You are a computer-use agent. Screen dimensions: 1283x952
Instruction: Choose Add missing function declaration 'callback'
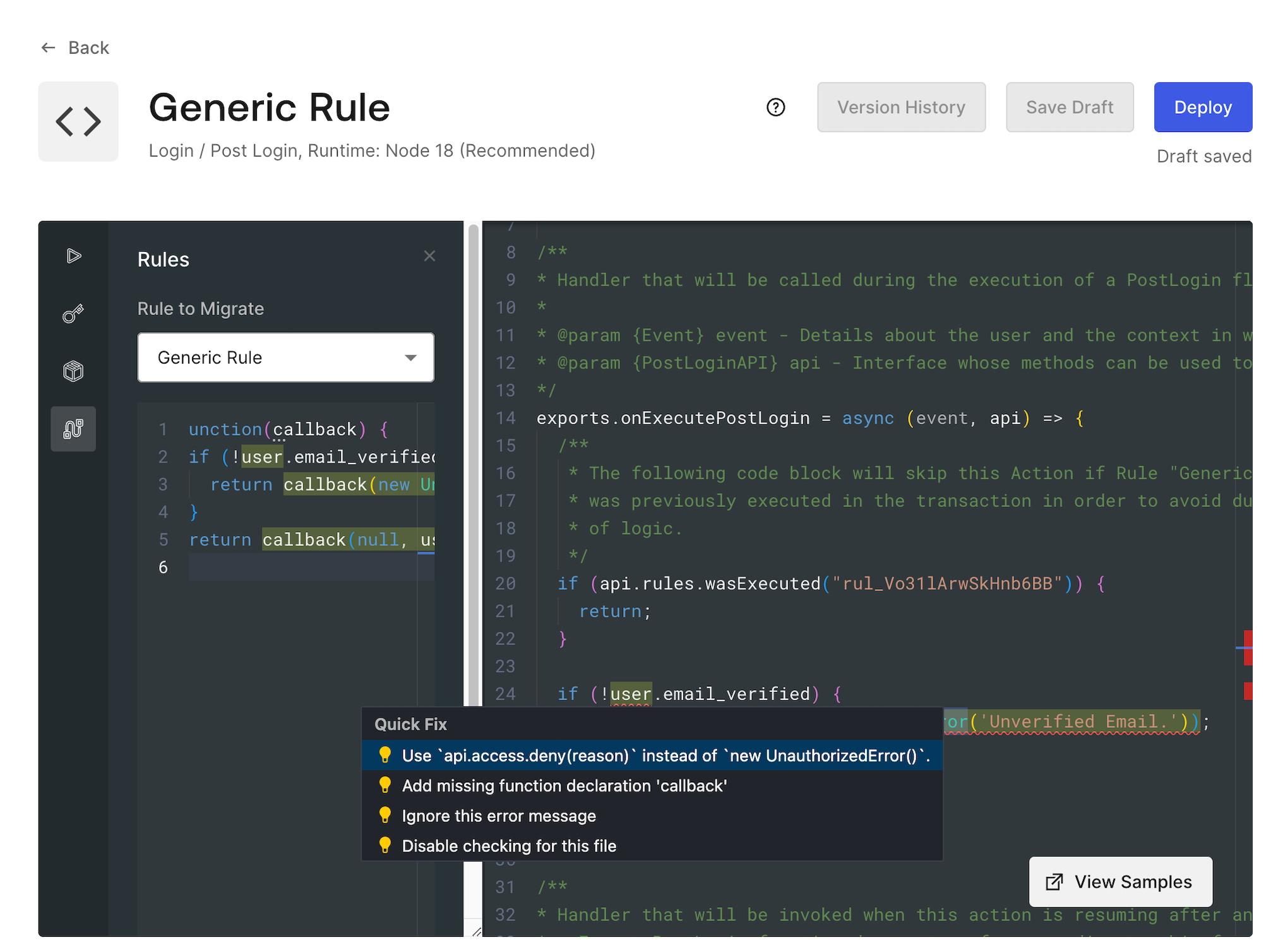tap(564, 786)
